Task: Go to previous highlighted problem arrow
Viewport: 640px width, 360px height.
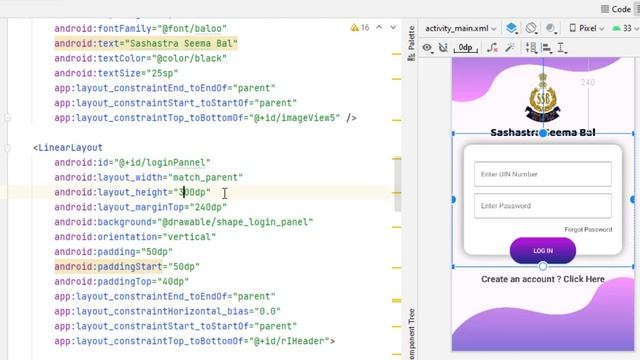Action: click(379, 27)
